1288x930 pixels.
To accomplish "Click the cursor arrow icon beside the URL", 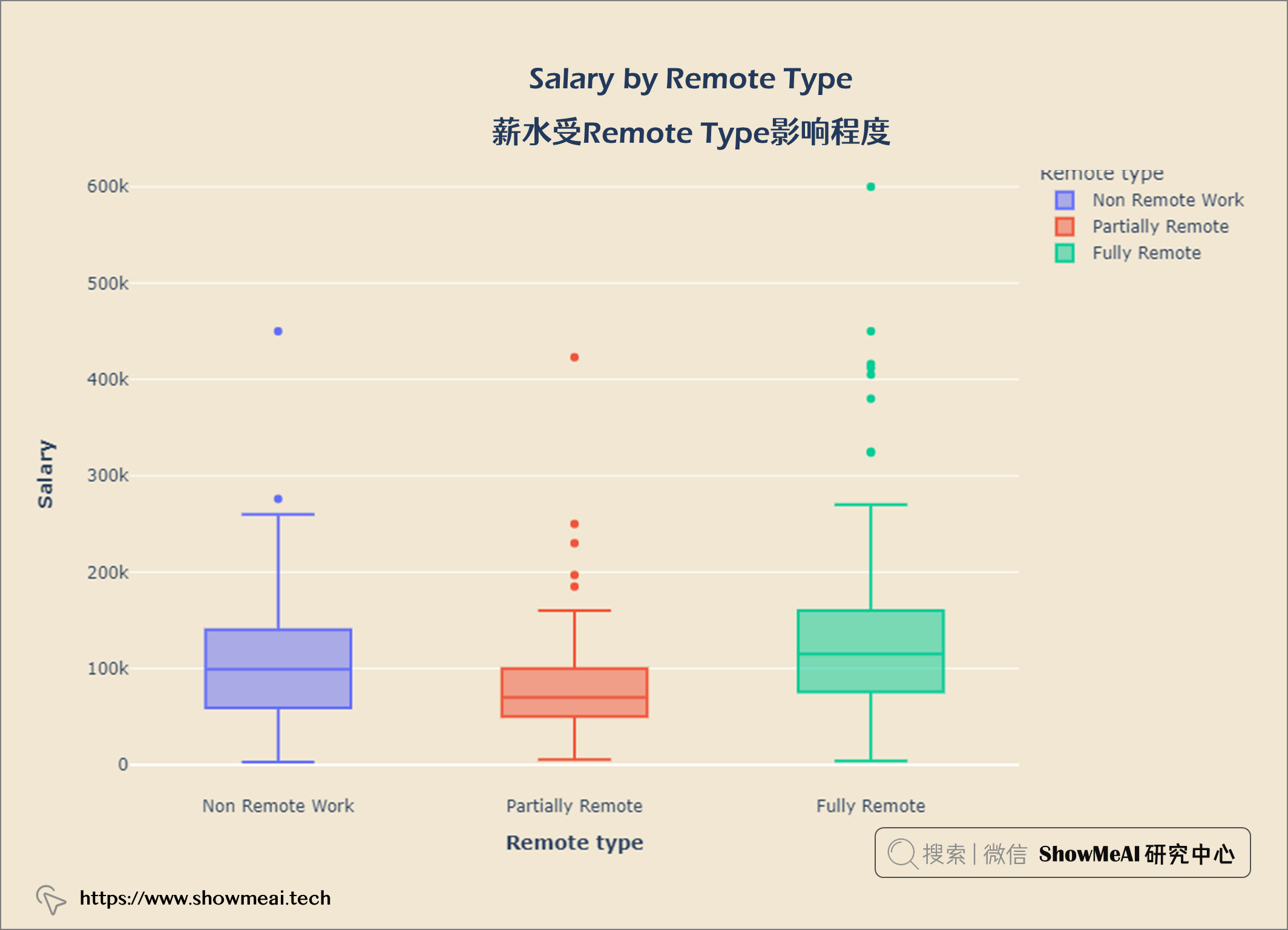I will pyautogui.click(x=51, y=899).
